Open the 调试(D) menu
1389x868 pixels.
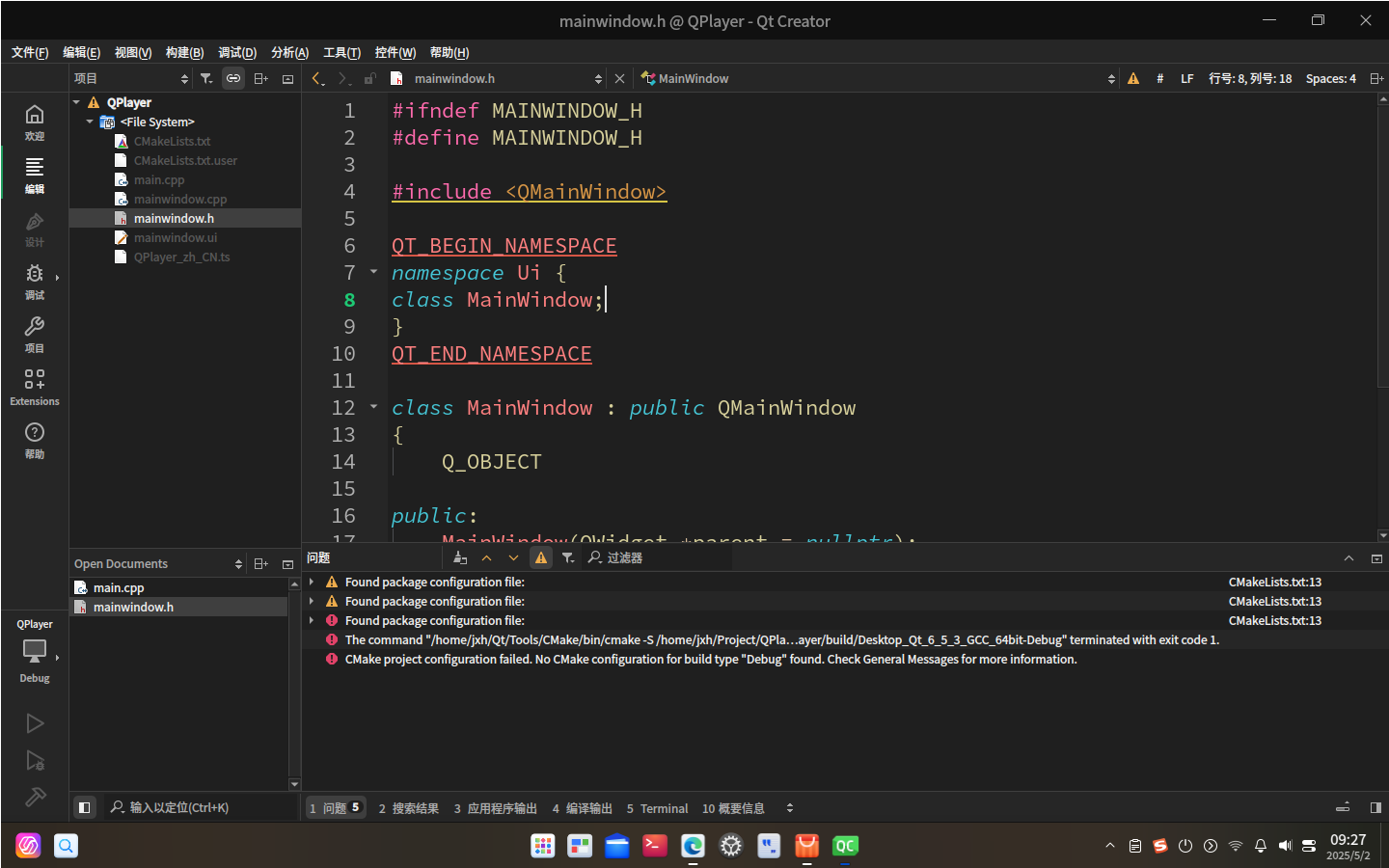tap(237, 52)
